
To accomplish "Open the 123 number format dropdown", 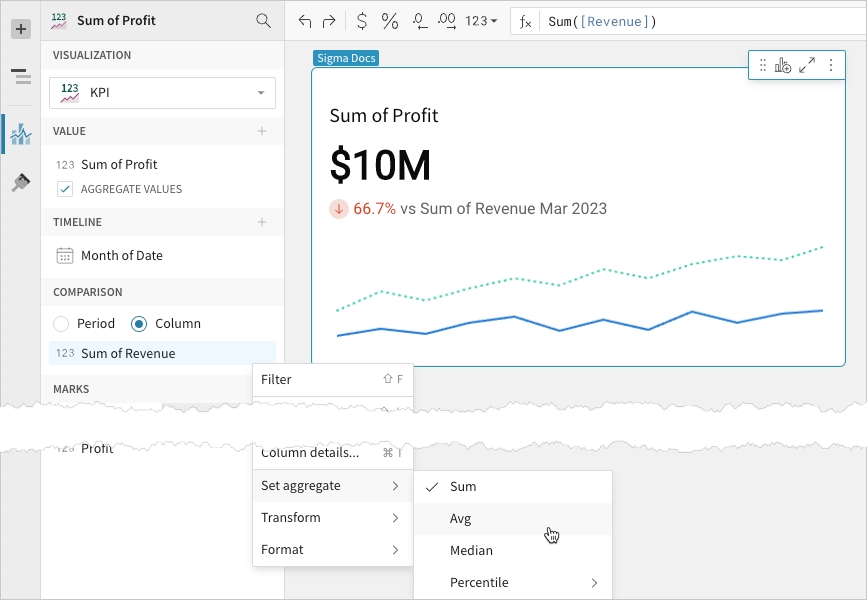I will (482, 21).
